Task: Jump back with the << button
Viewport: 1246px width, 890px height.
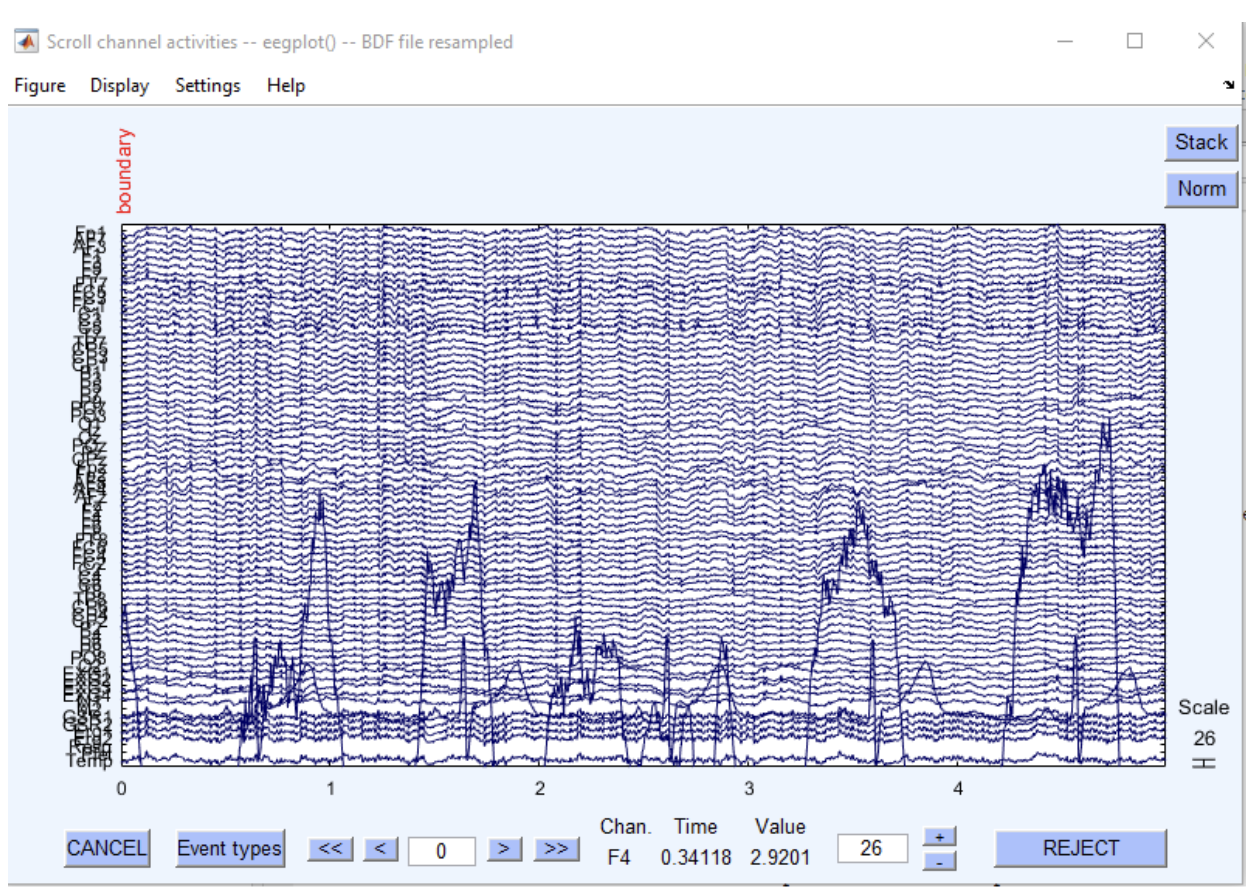Action: click(x=330, y=849)
